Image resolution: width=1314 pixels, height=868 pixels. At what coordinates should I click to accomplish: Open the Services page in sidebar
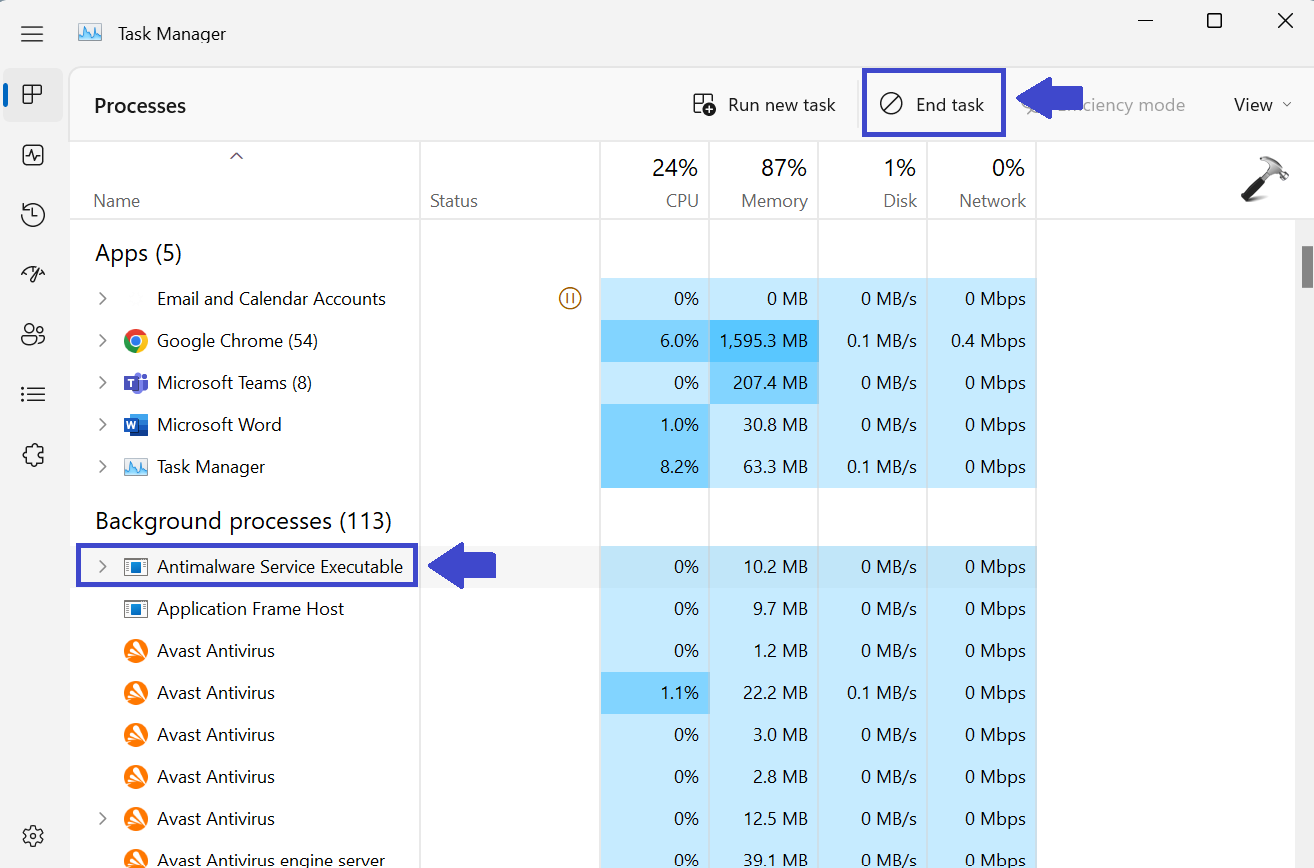[x=33, y=455]
